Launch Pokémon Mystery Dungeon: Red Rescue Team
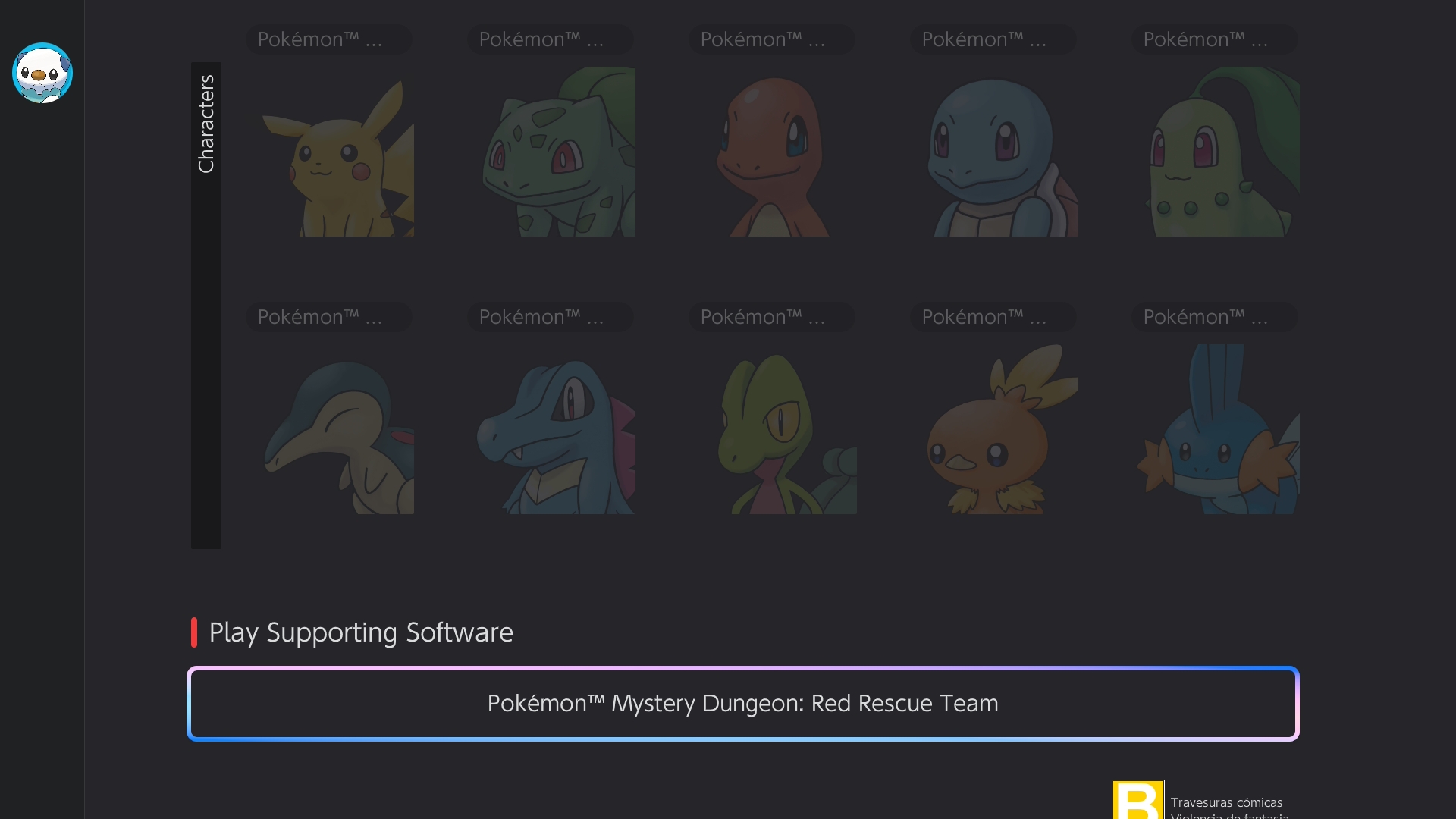This screenshot has height=819, width=1456. (x=742, y=703)
